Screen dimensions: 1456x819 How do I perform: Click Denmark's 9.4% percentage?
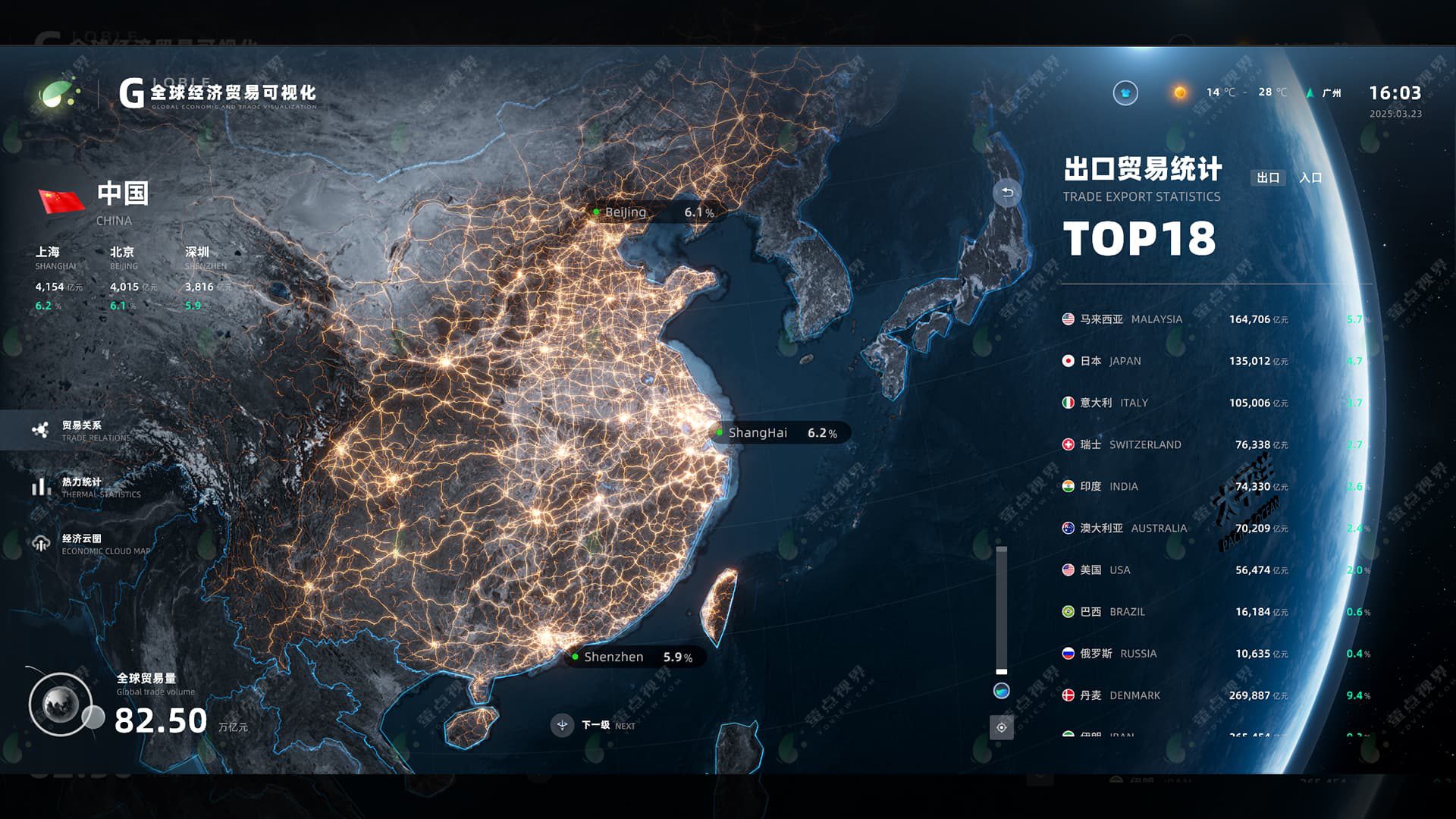click(1358, 695)
